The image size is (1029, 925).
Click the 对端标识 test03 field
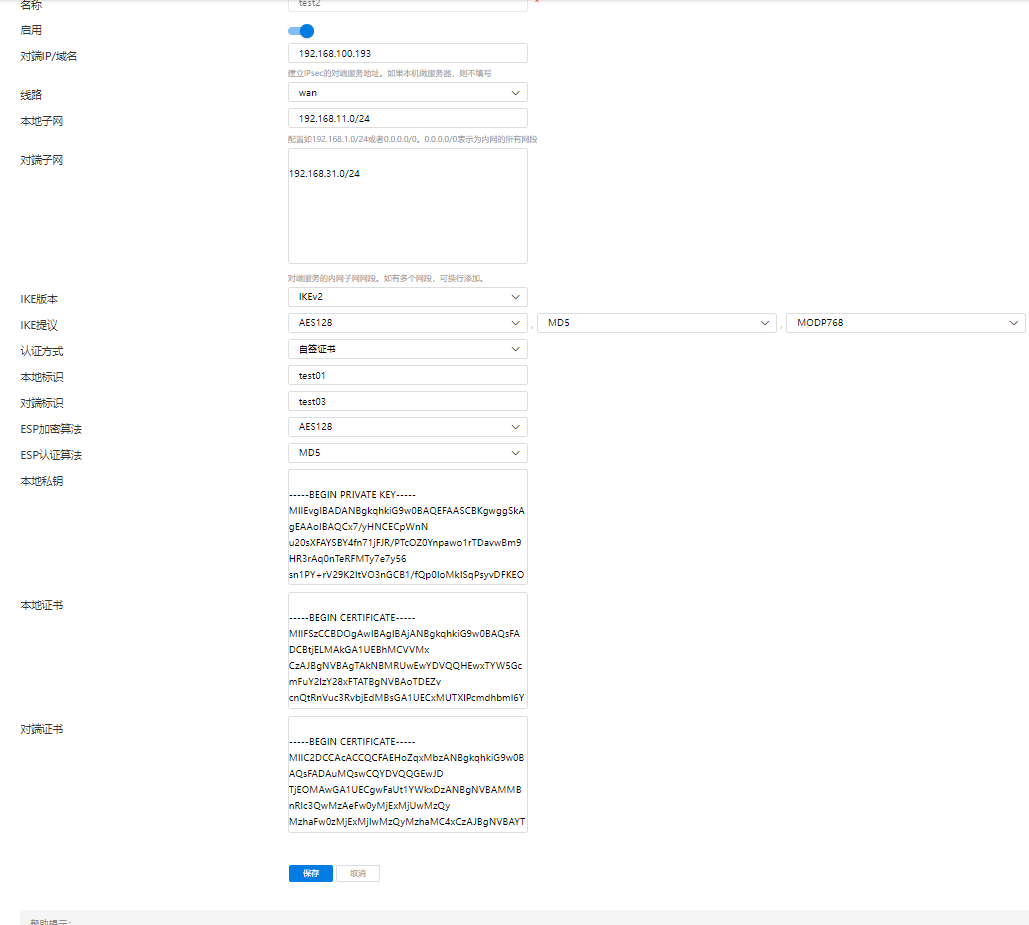(x=407, y=402)
